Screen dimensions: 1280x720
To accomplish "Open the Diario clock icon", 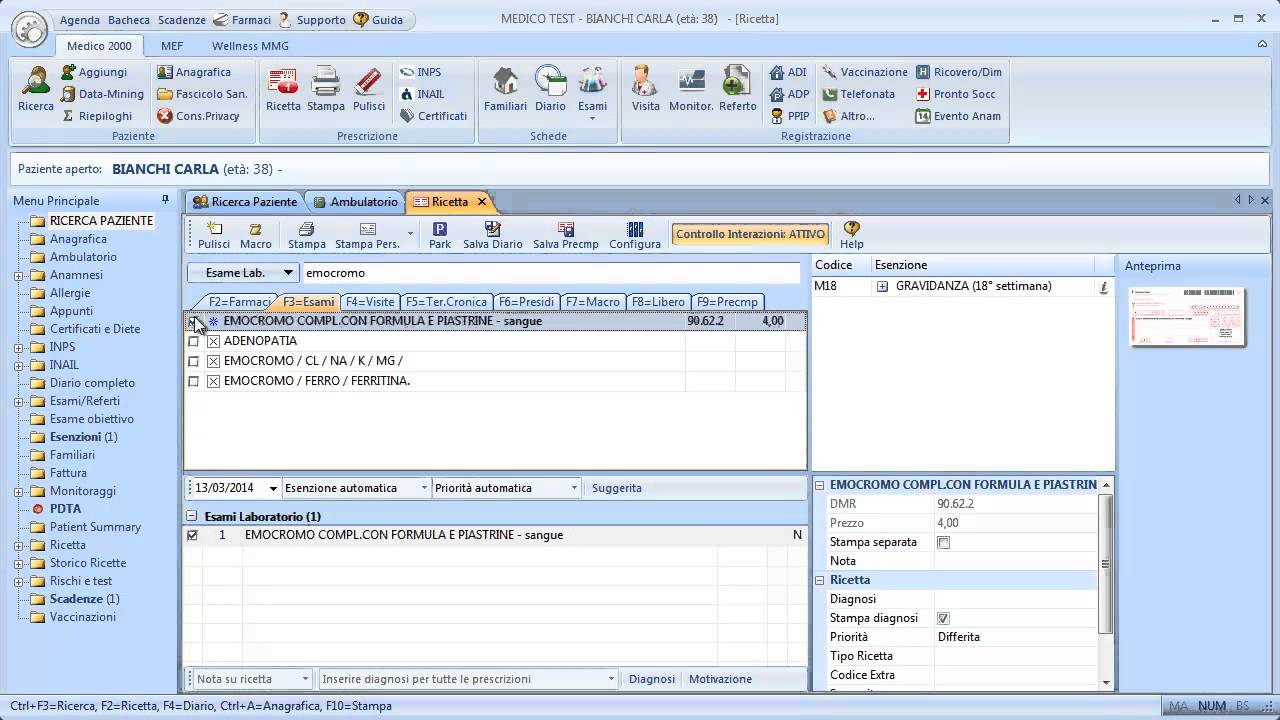I will [550, 89].
